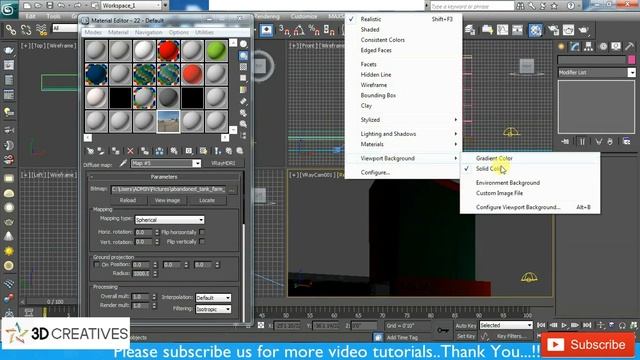
Task: Open the Selected key filter dropdown
Action: tap(506, 325)
